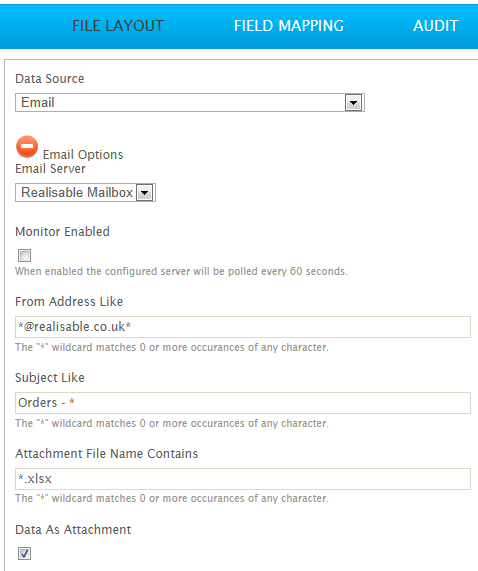Open the AUDIT tab

(436, 26)
